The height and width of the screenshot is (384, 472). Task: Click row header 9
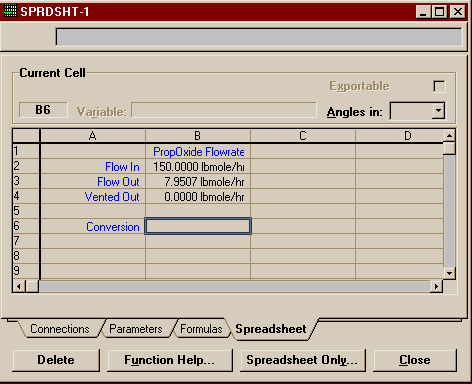tap(26, 271)
